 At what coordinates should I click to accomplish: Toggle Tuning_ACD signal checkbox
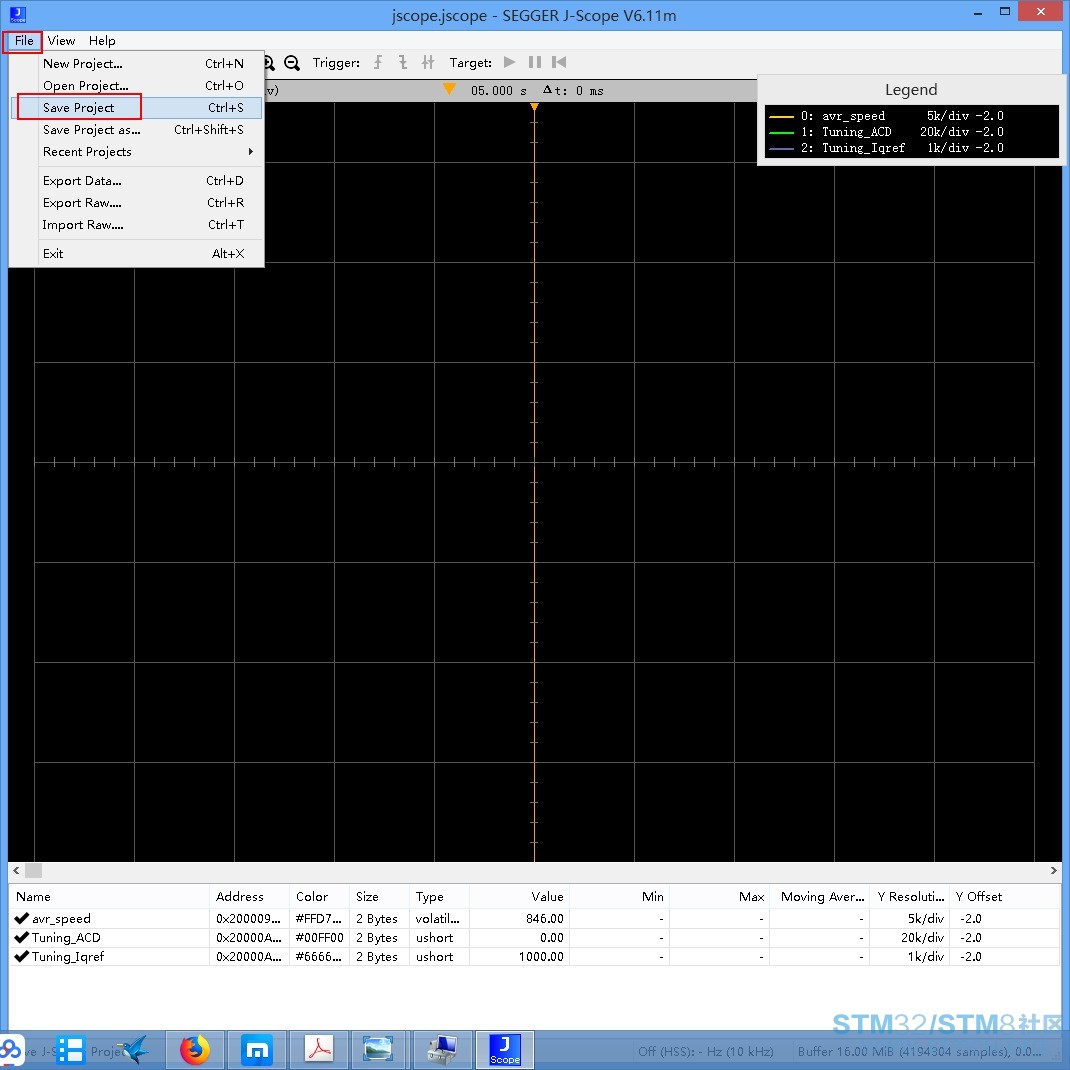21,938
